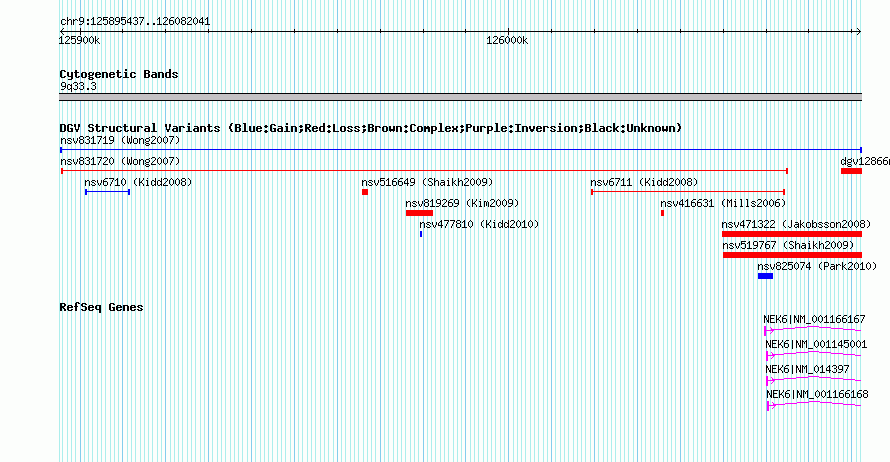Click the nsv471322 (Jakobsson2008) label
Image resolution: width=890 pixels, height=462 pixels.
(x=796, y=224)
